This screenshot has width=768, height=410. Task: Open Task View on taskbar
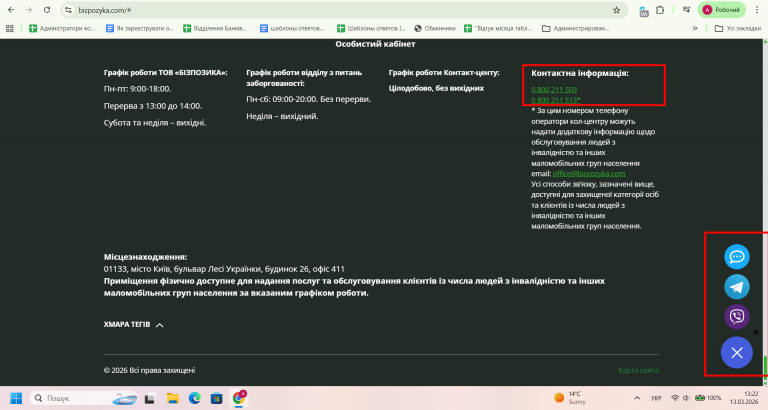pos(149,398)
